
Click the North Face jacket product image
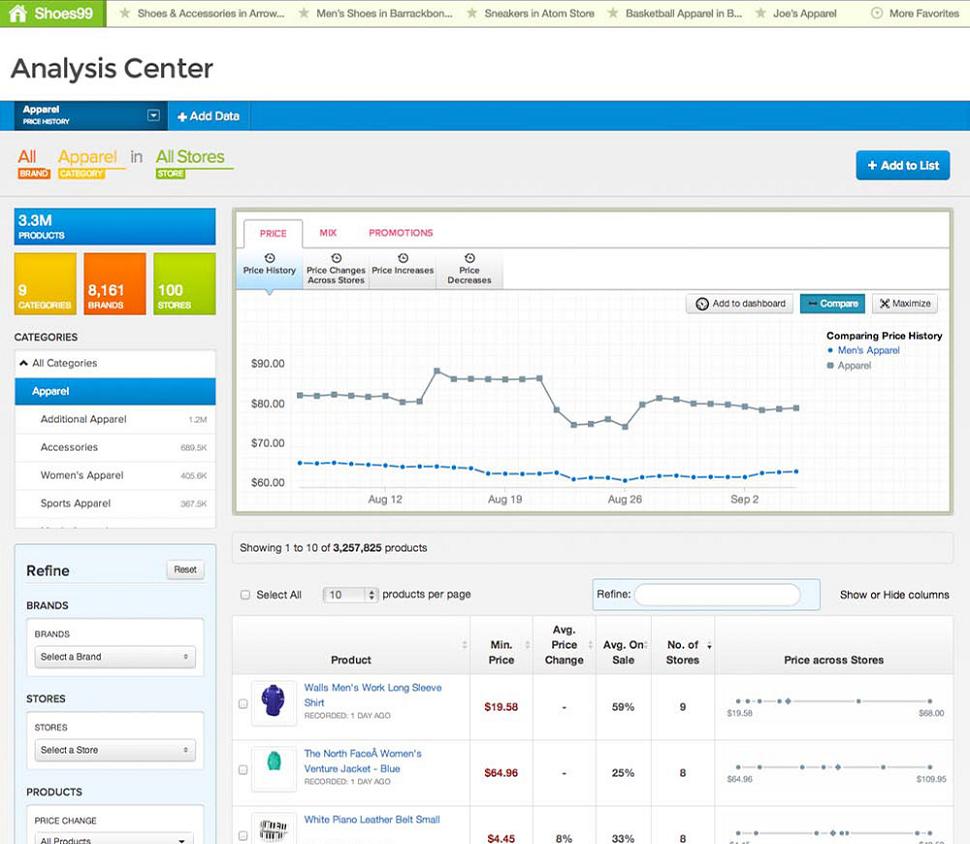(x=273, y=766)
